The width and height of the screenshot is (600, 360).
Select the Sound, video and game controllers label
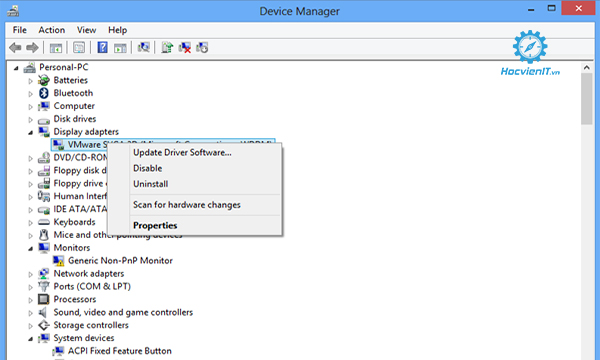pyautogui.click(x=123, y=312)
